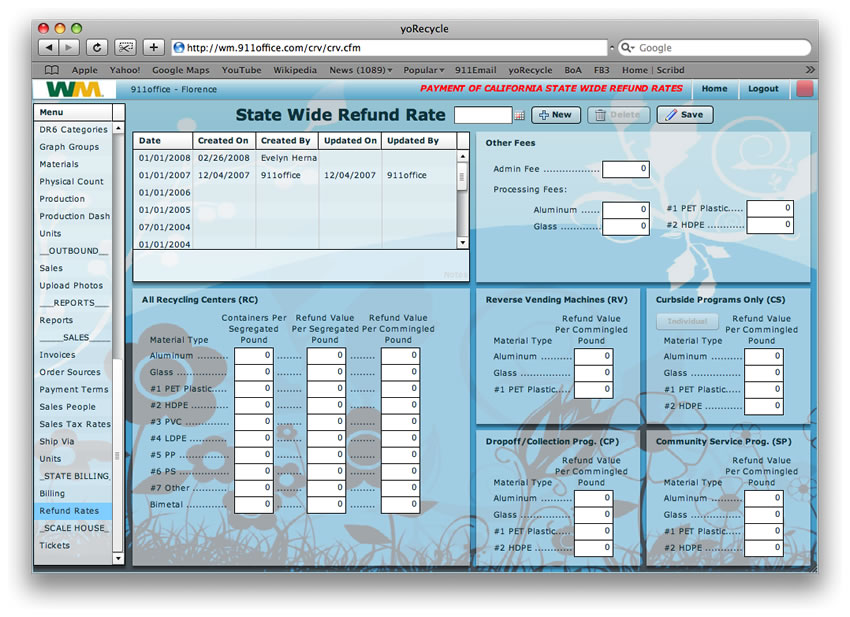Viewport: 850px width, 617px height.
Task: Click the web clip scissors icon
Action: tap(125, 48)
